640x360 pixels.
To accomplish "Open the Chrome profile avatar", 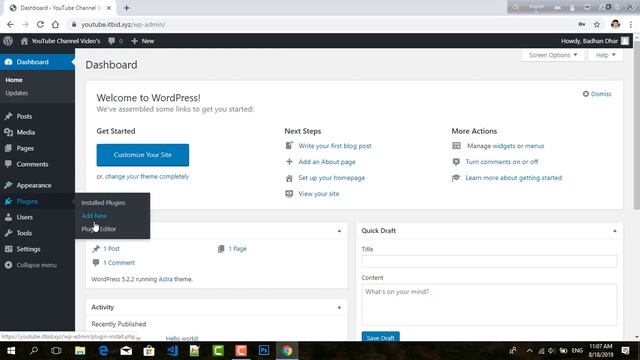I will pyautogui.click(x=616, y=24).
